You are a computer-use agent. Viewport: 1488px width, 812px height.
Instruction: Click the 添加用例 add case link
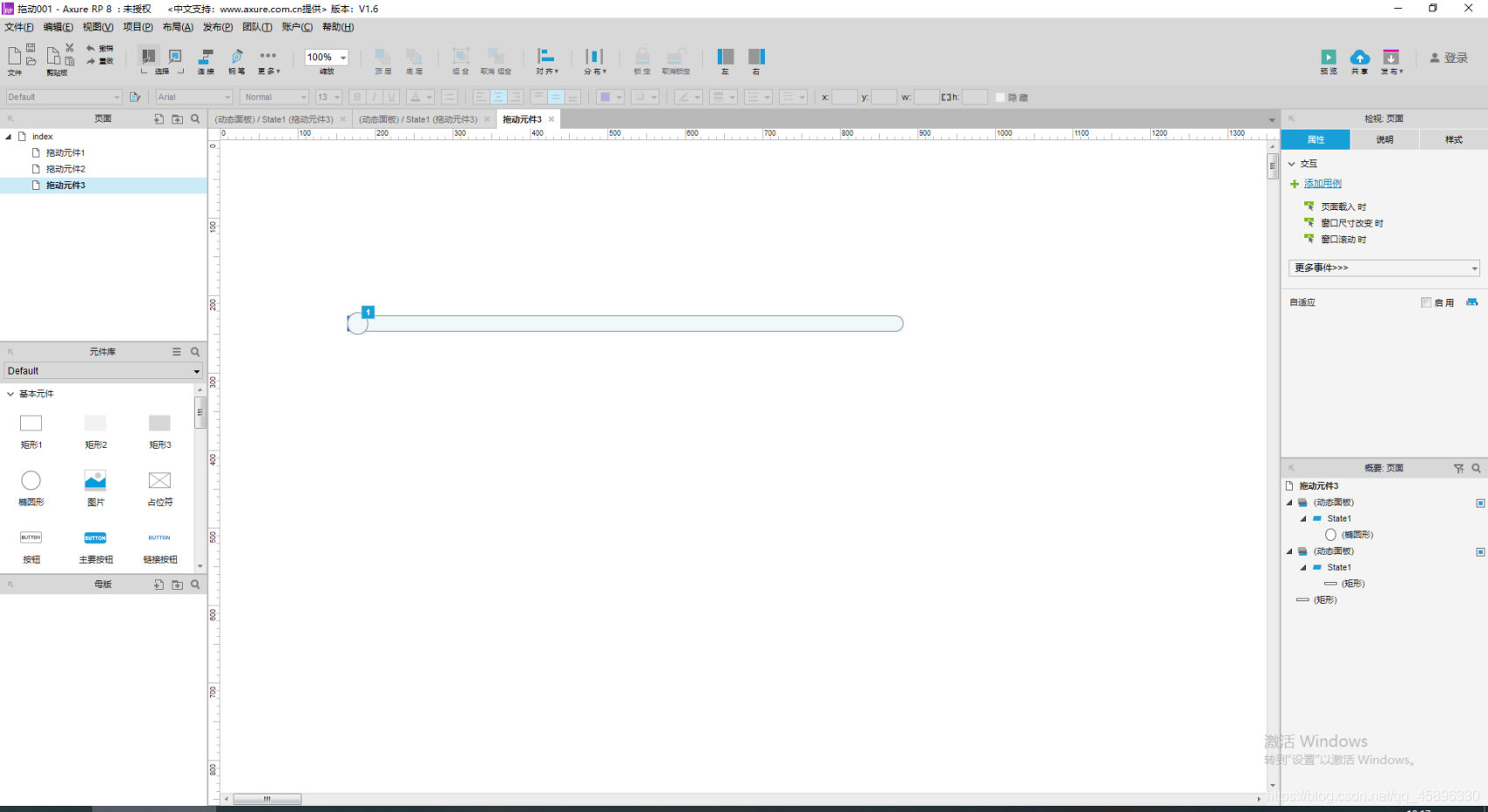1323,184
